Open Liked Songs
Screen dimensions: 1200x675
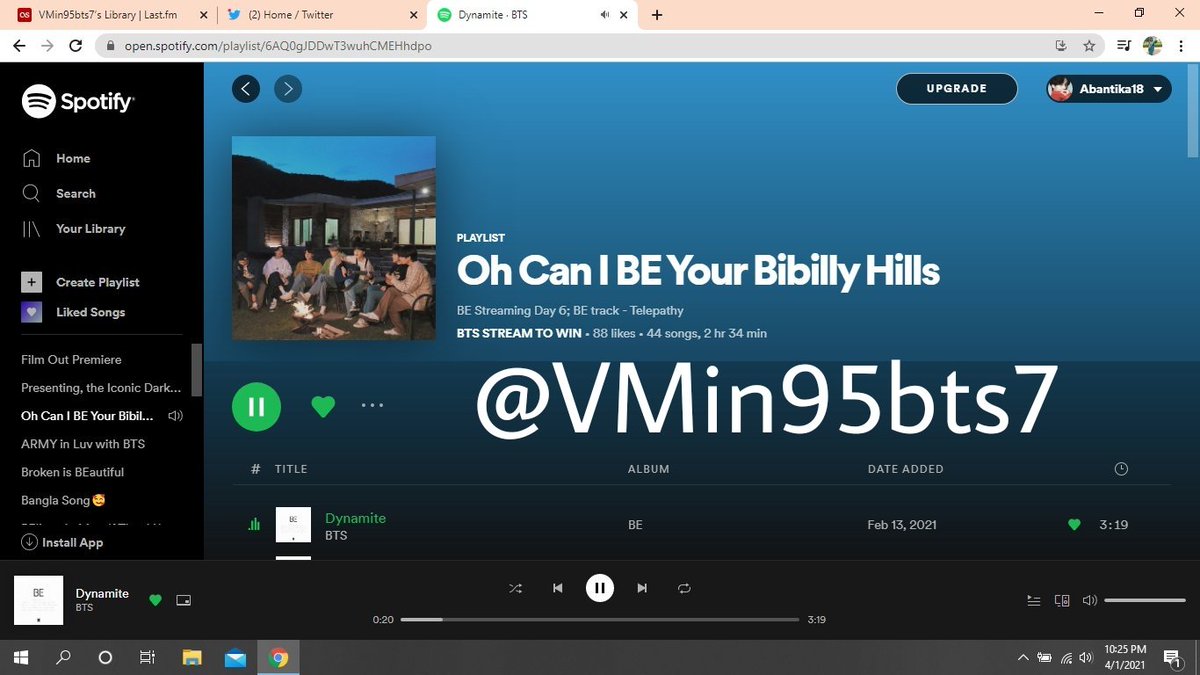(x=74, y=312)
